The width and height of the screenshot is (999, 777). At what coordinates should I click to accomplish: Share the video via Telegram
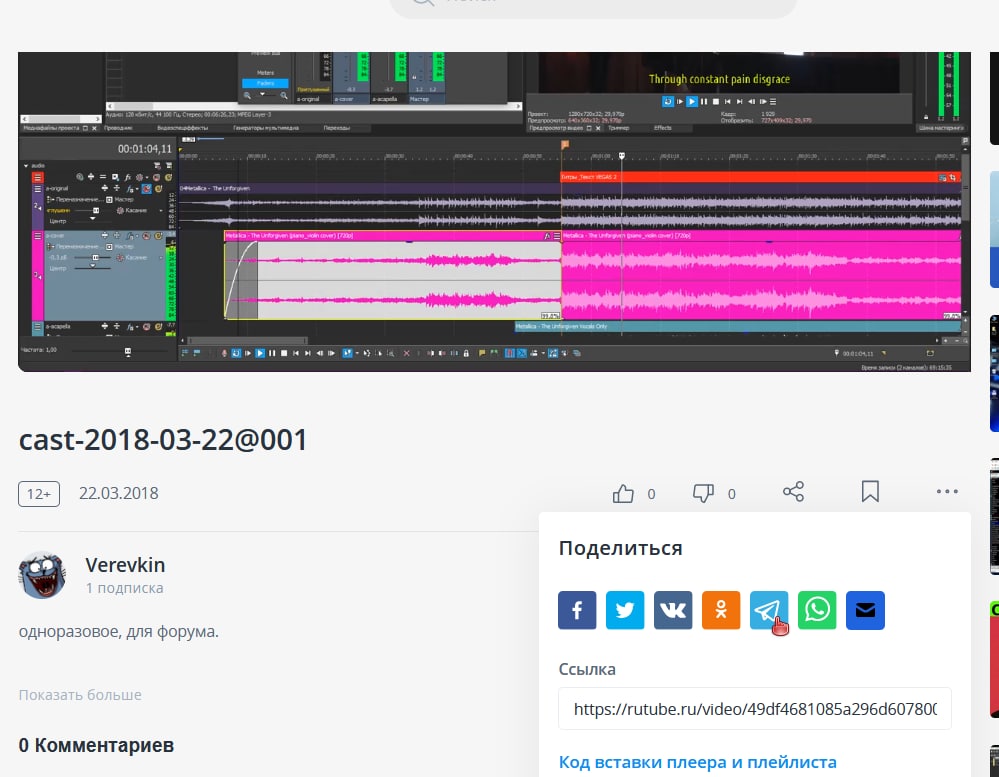point(769,610)
